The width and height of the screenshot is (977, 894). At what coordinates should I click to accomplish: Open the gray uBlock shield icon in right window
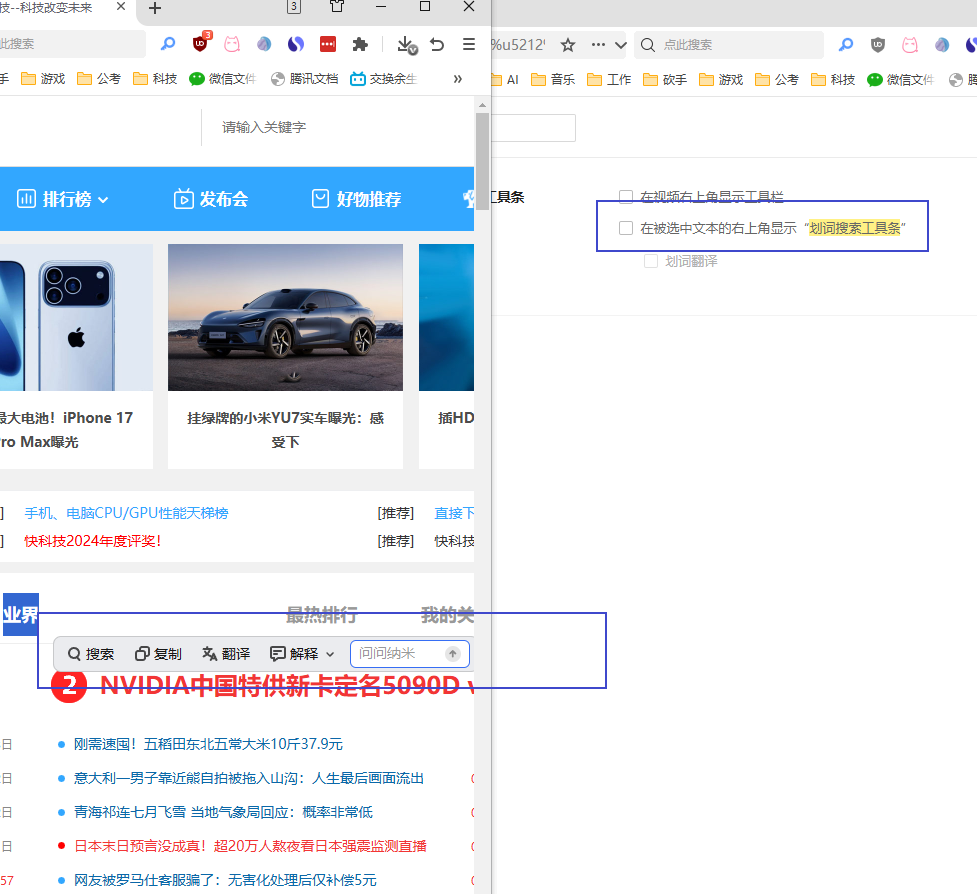(x=877, y=45)
